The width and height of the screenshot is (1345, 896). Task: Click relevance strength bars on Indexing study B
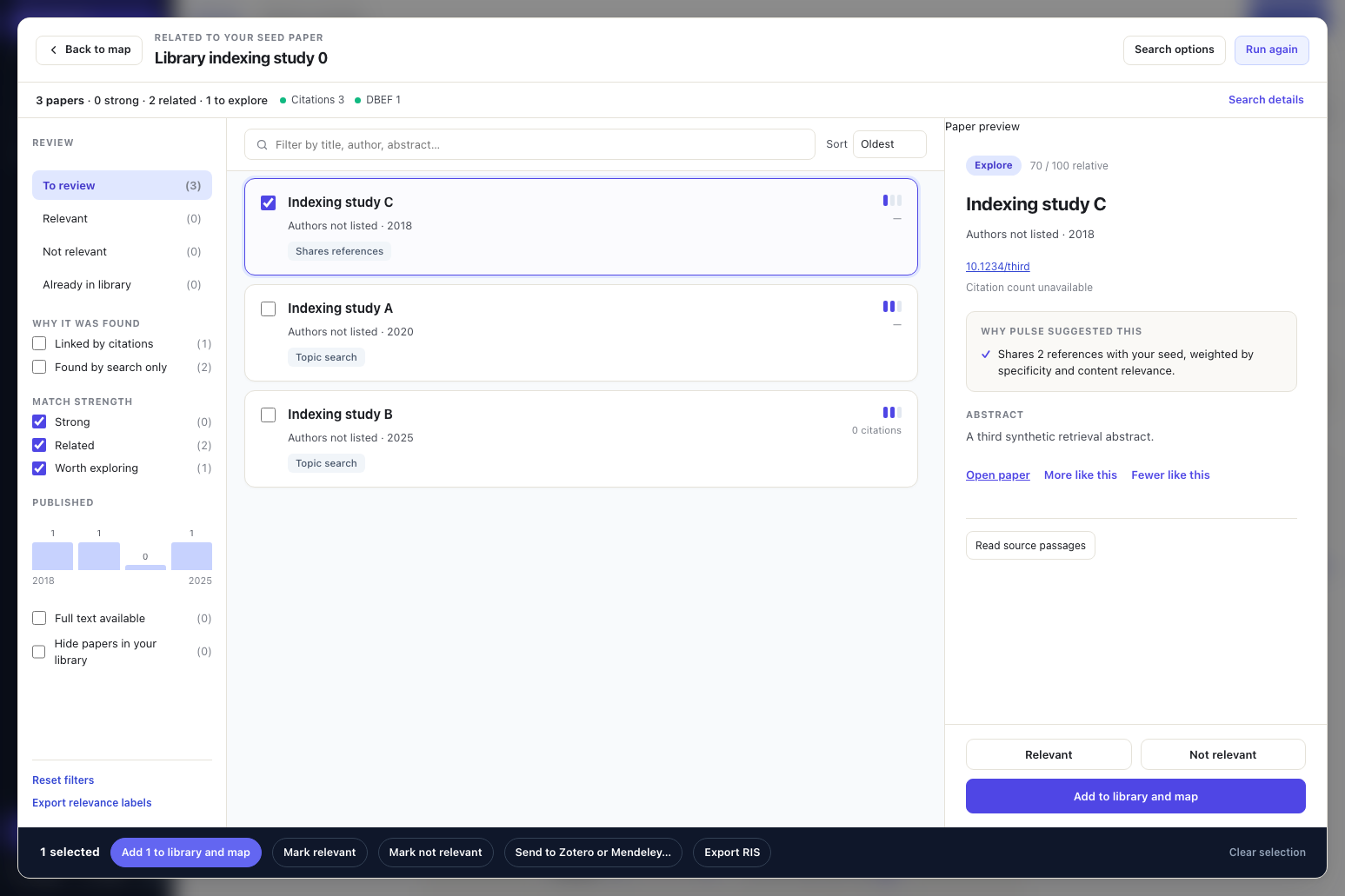pyautogui.click(x=892, y=412)
